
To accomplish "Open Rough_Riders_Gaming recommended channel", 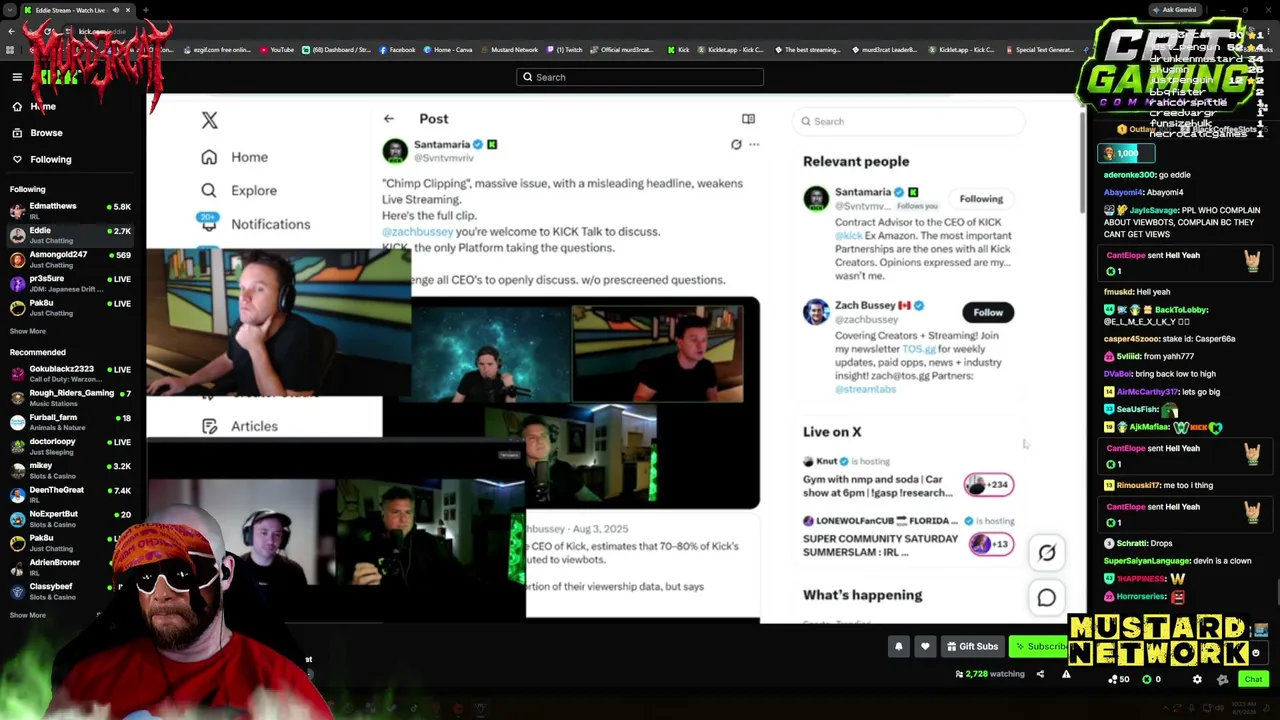I will [70, 398].
